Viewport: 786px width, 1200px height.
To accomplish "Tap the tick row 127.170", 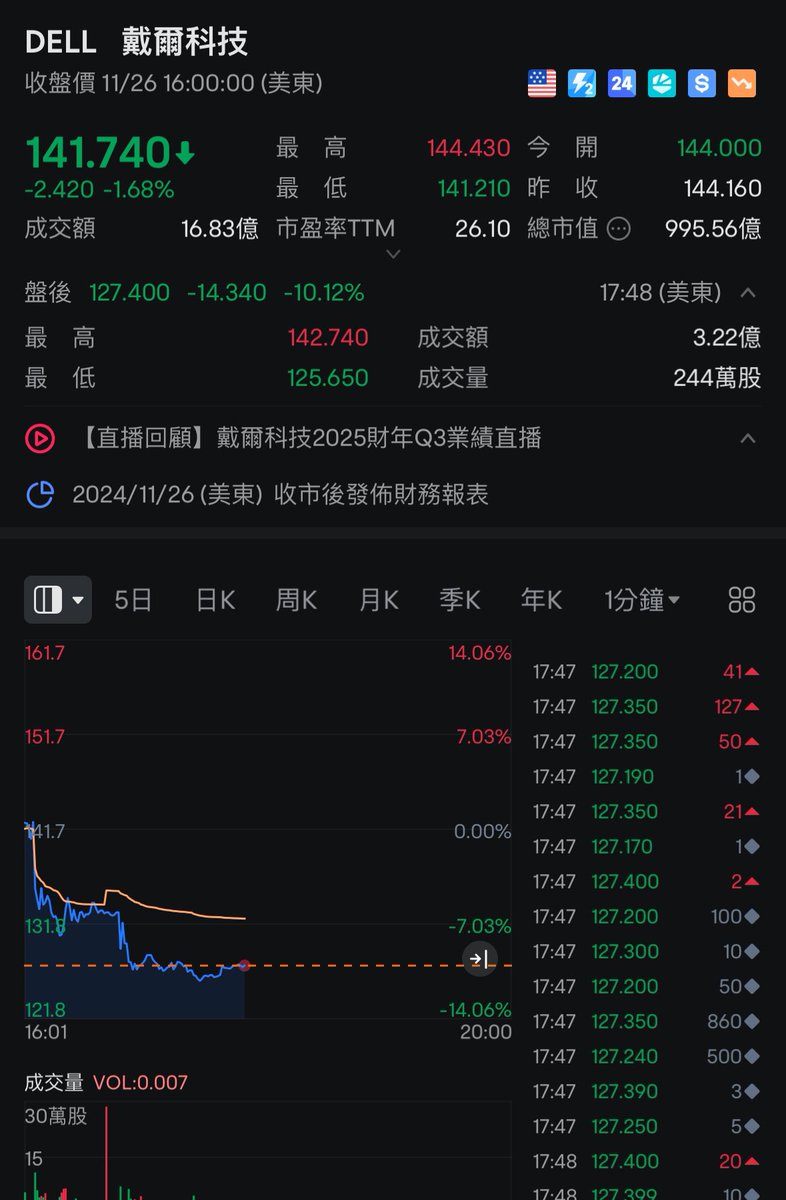I will (646, 846).
